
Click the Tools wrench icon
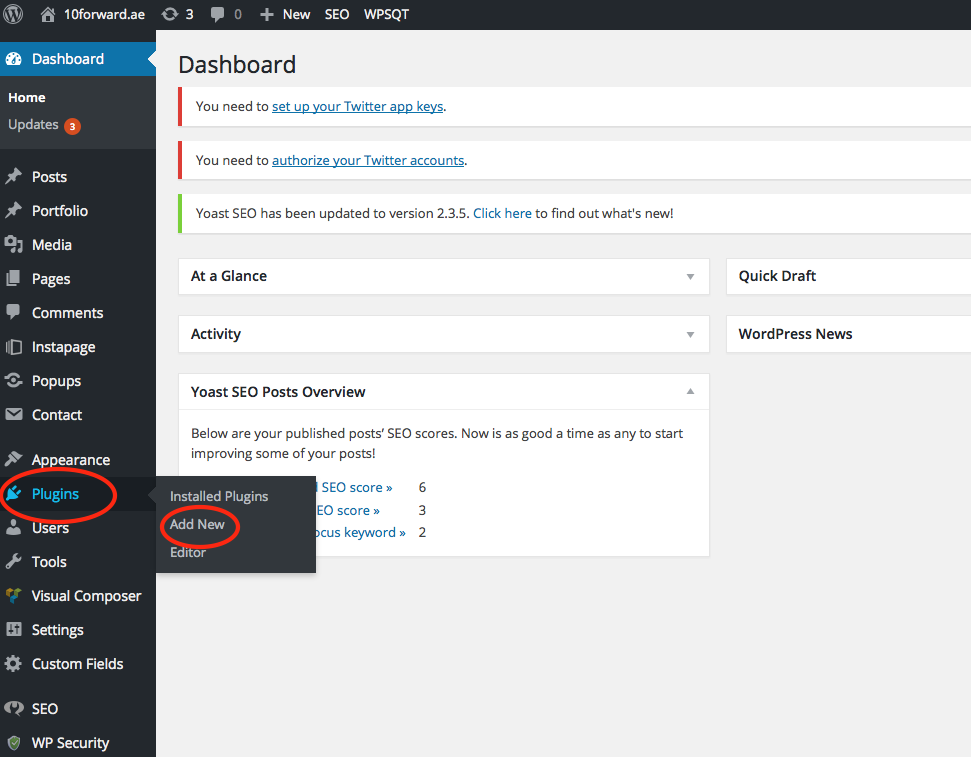coord(14,561)
